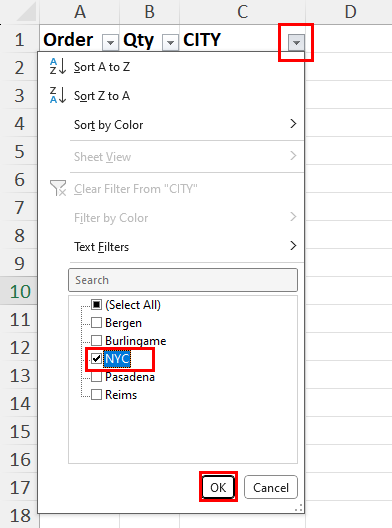The height and width of the screenshot is (528, 392).
Task: Uncheck the NYC checkbox
Action: tap(96, 359)
